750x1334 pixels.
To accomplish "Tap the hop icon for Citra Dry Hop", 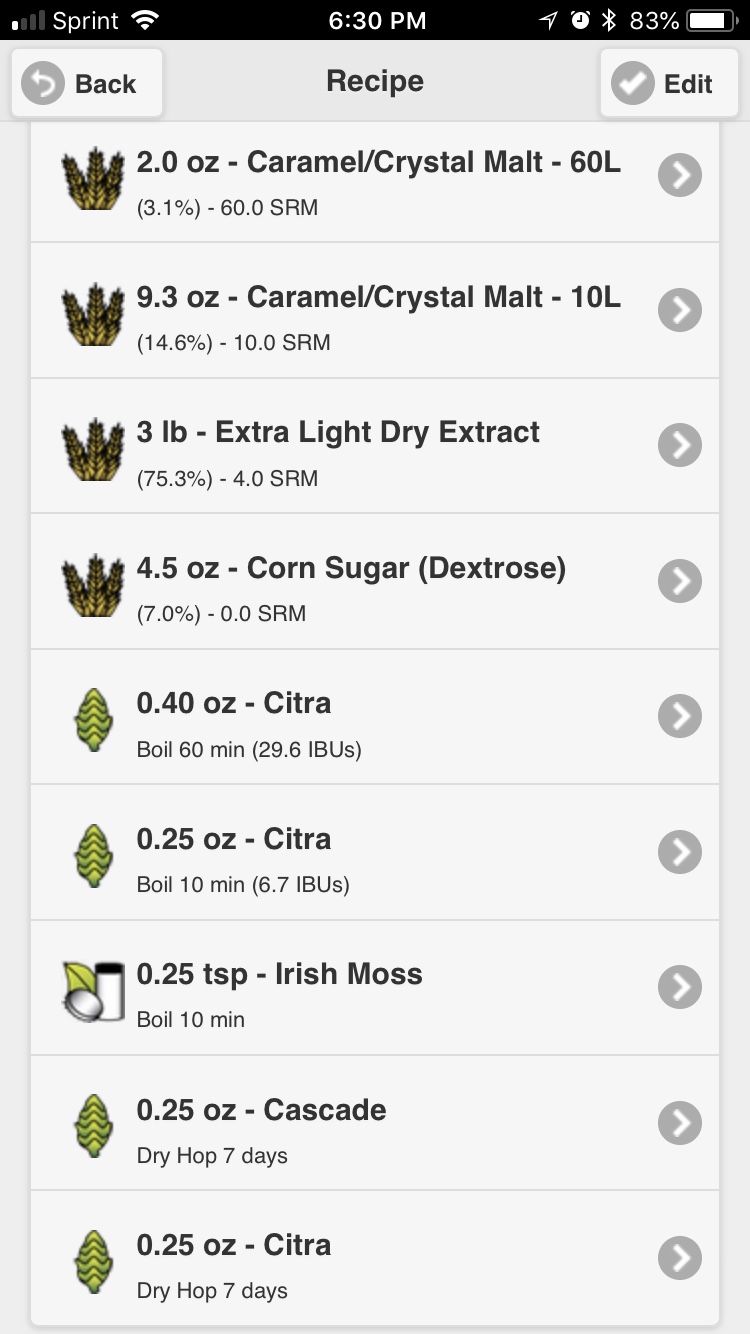I will [x=92, y=1260].
